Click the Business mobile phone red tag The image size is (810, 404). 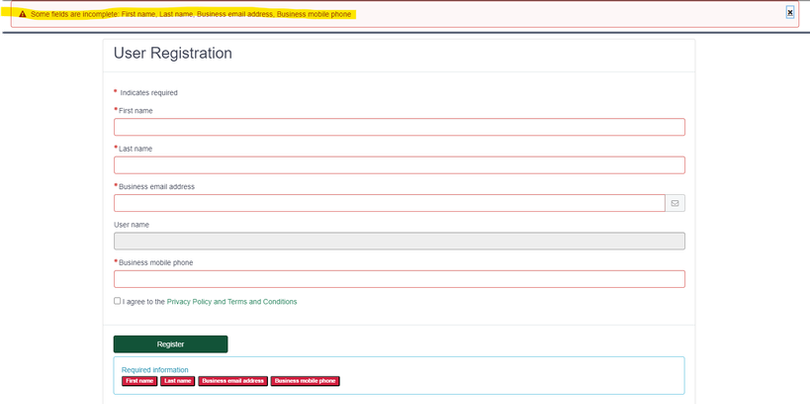[x=305, y=381]
